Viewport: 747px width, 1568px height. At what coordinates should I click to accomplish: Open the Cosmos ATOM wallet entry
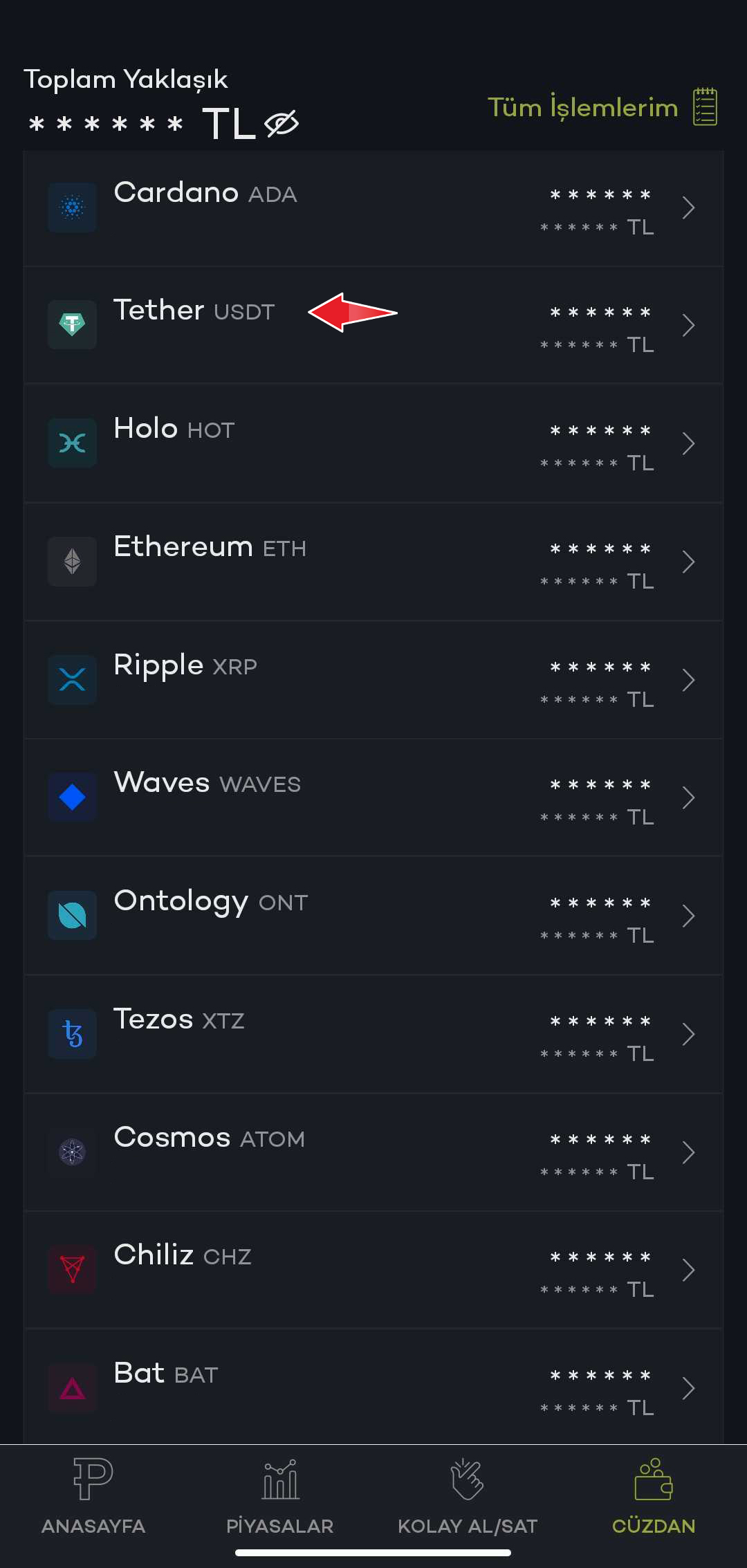point(373,1152)
